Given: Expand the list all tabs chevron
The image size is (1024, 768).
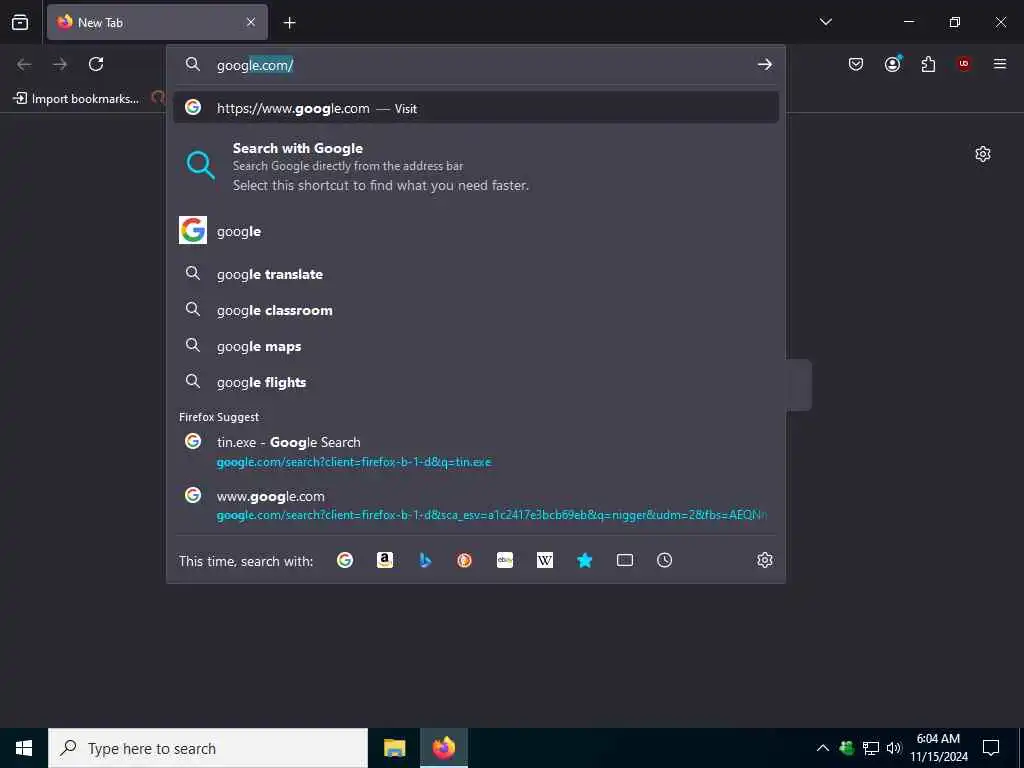Looking at the screenshot, I should pyautogui.click(x=825, y=22).
